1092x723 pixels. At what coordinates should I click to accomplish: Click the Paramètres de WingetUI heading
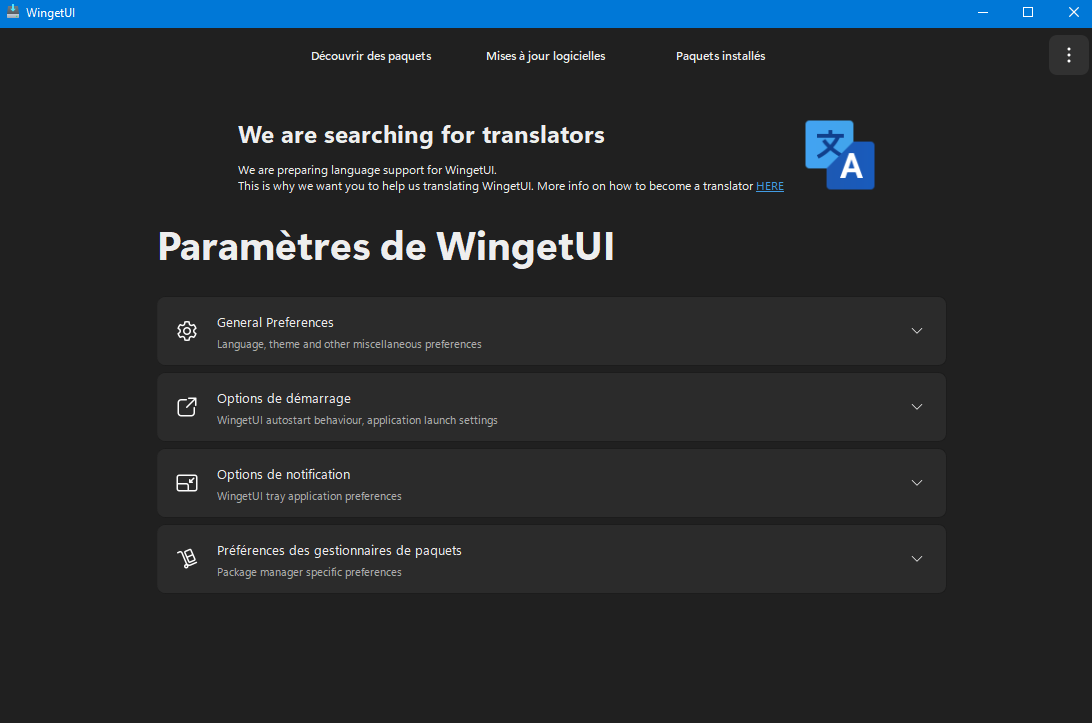pos(387,247)
